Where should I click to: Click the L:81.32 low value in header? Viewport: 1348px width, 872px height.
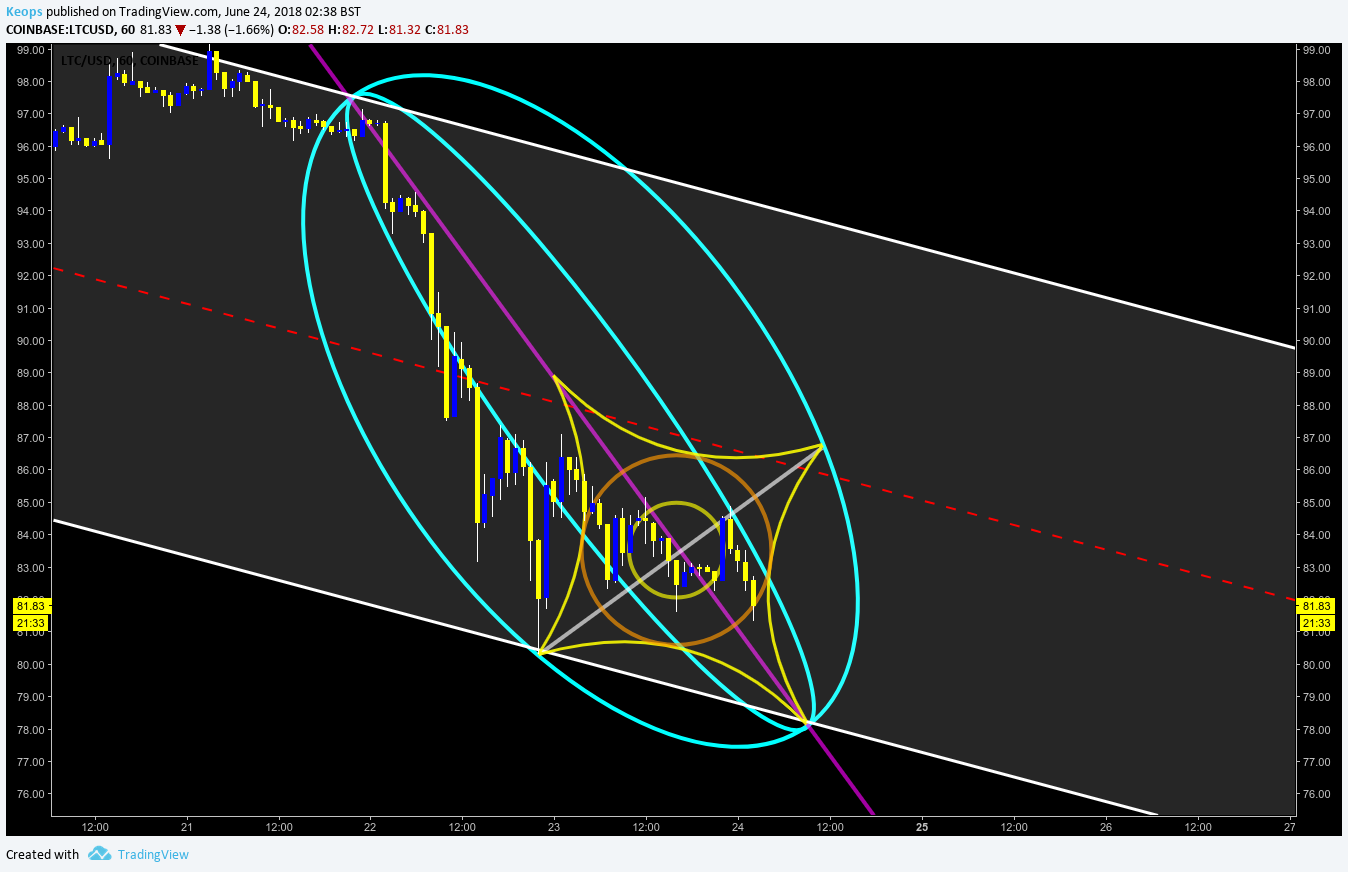(x=397, y=29)
